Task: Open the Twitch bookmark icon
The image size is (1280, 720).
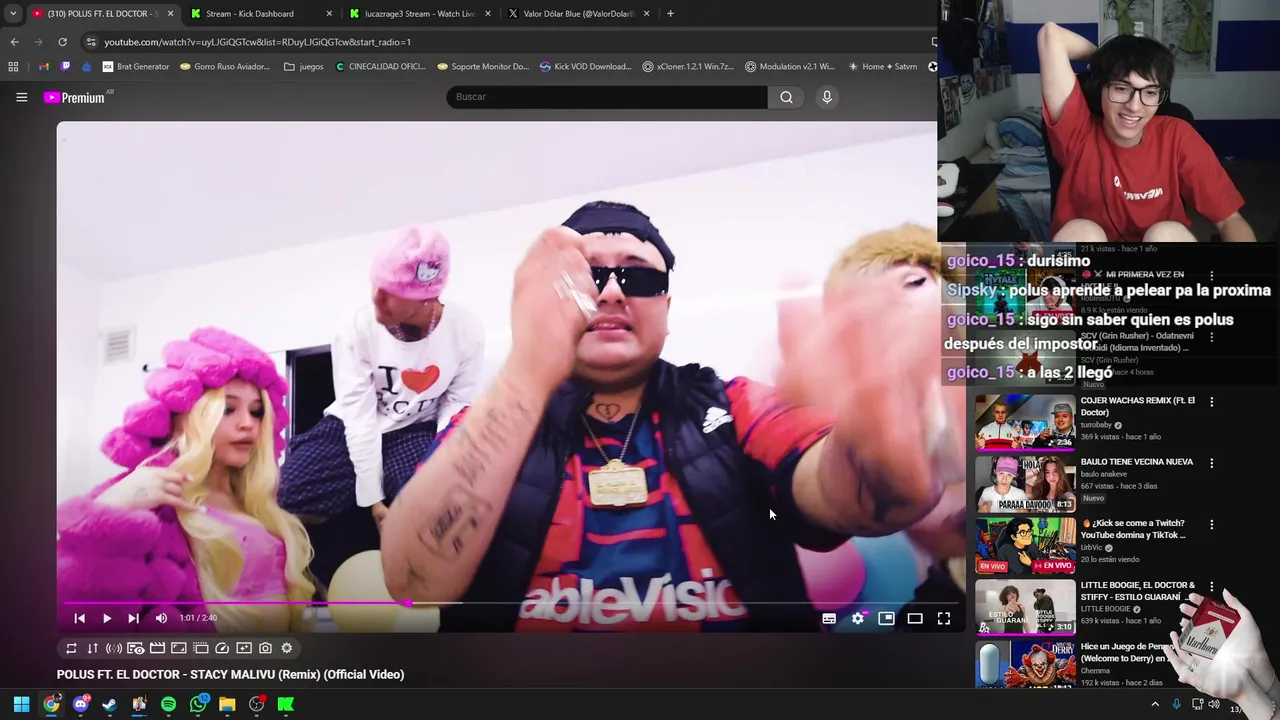Action: (x=66, y=67)
